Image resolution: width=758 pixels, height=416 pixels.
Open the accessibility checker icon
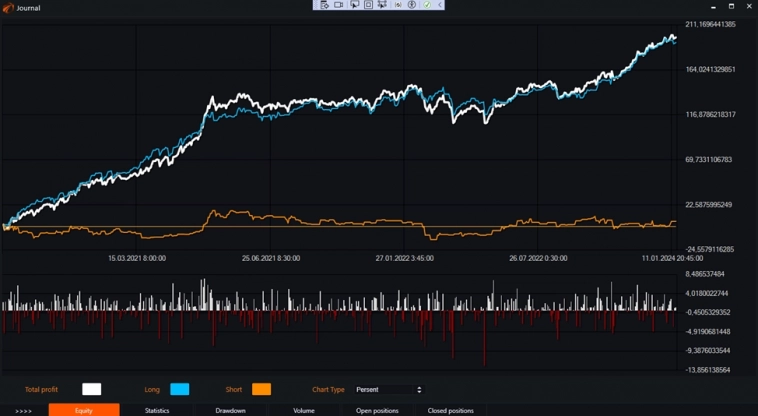411,5
